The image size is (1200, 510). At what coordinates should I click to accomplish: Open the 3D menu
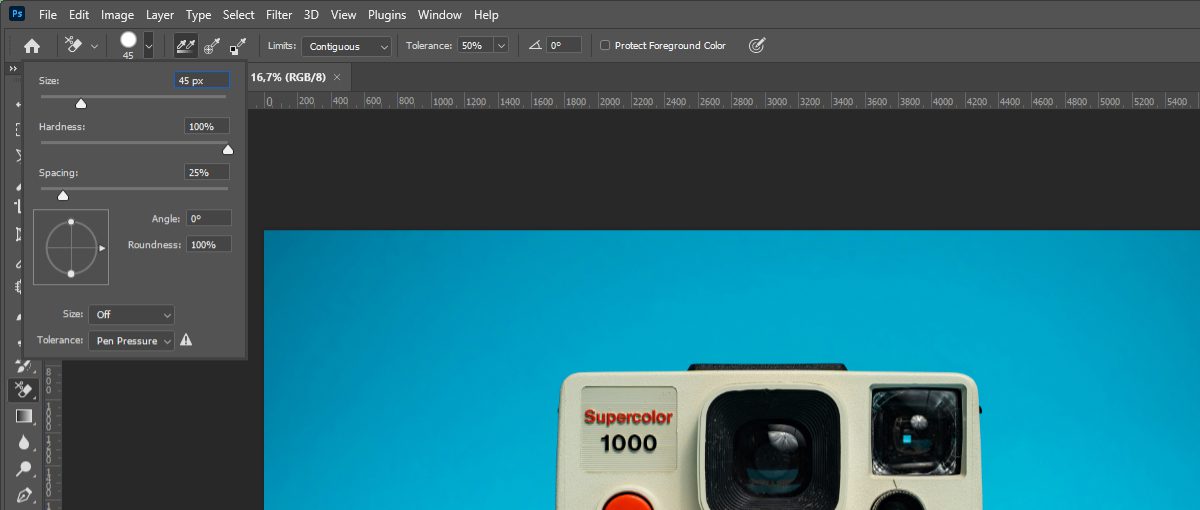coord(311,15)
